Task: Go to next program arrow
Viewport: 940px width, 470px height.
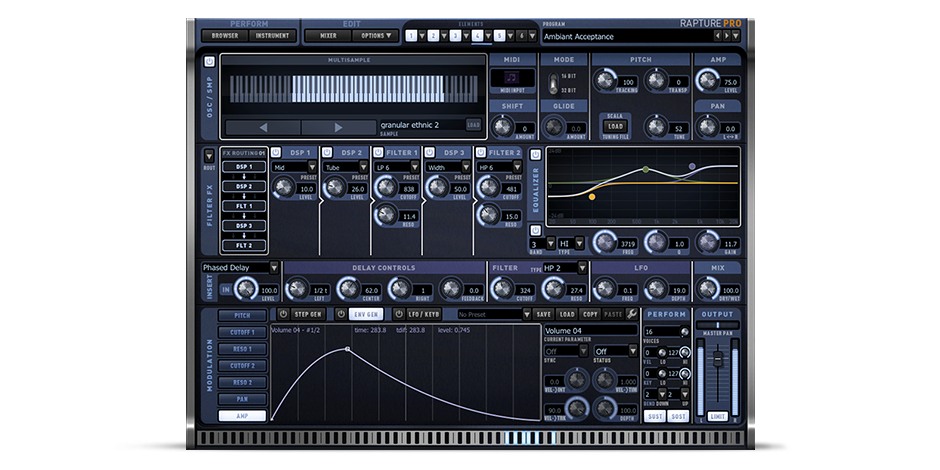Action: point(727,36)
